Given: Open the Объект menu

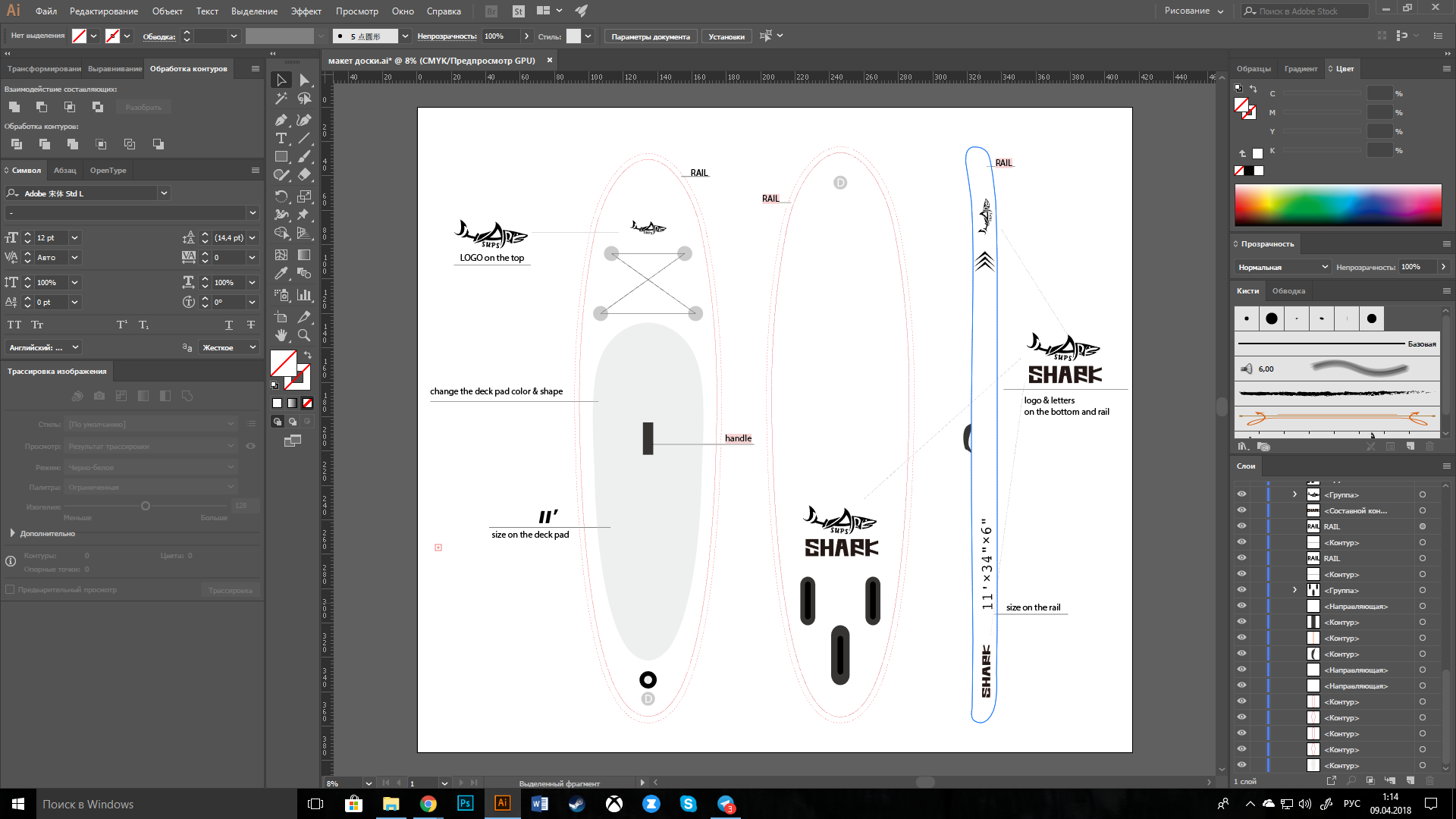Looking at the screenshot, I should pyautogui.click(x=167, y=11).
